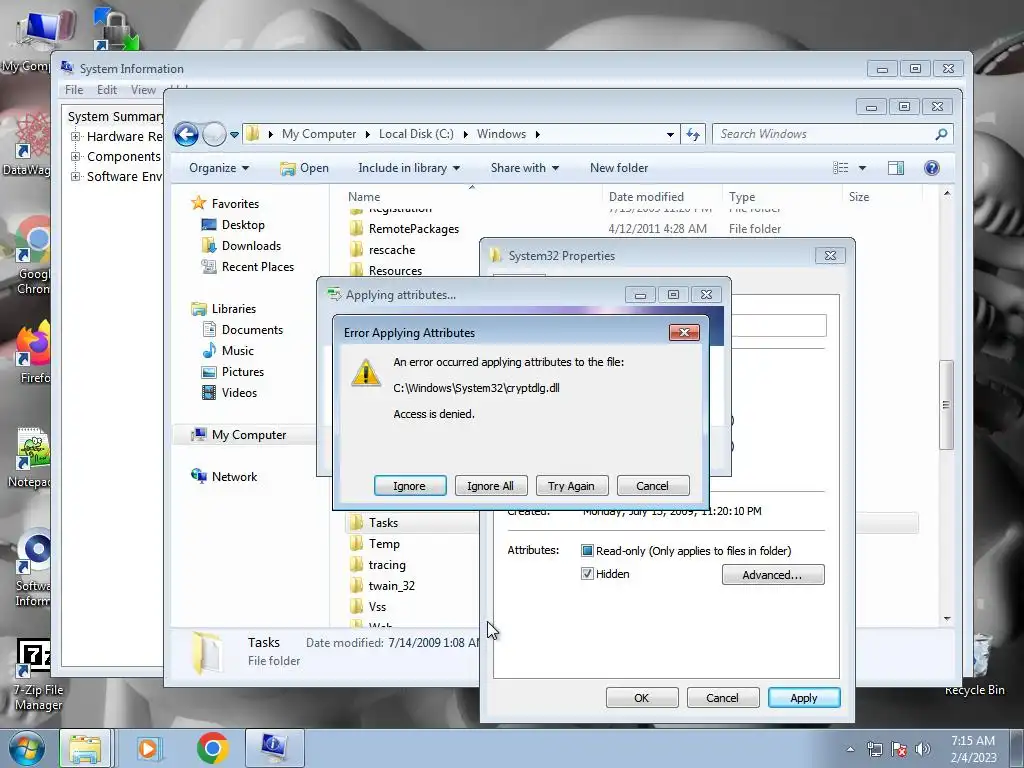Expand Hardware Resources tree node
The image size is (1024, 768).
pos(75,136)
